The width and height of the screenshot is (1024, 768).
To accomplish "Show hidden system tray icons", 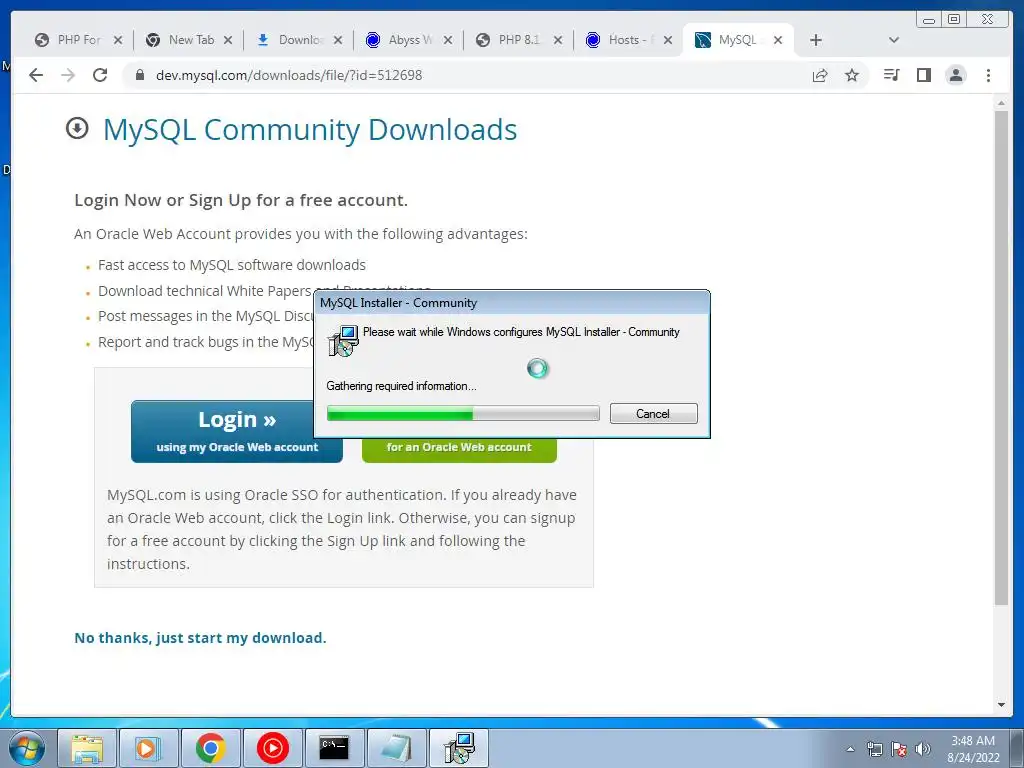I will point(850,749).
